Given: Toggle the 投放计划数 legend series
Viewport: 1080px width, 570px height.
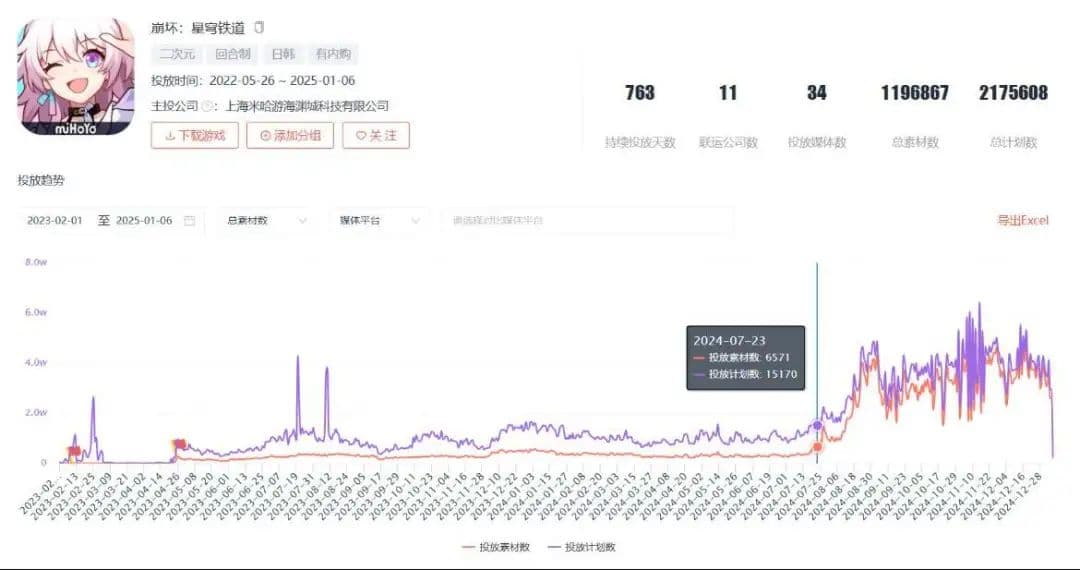Looking at the screenshot, I should (x=582, y=547).
